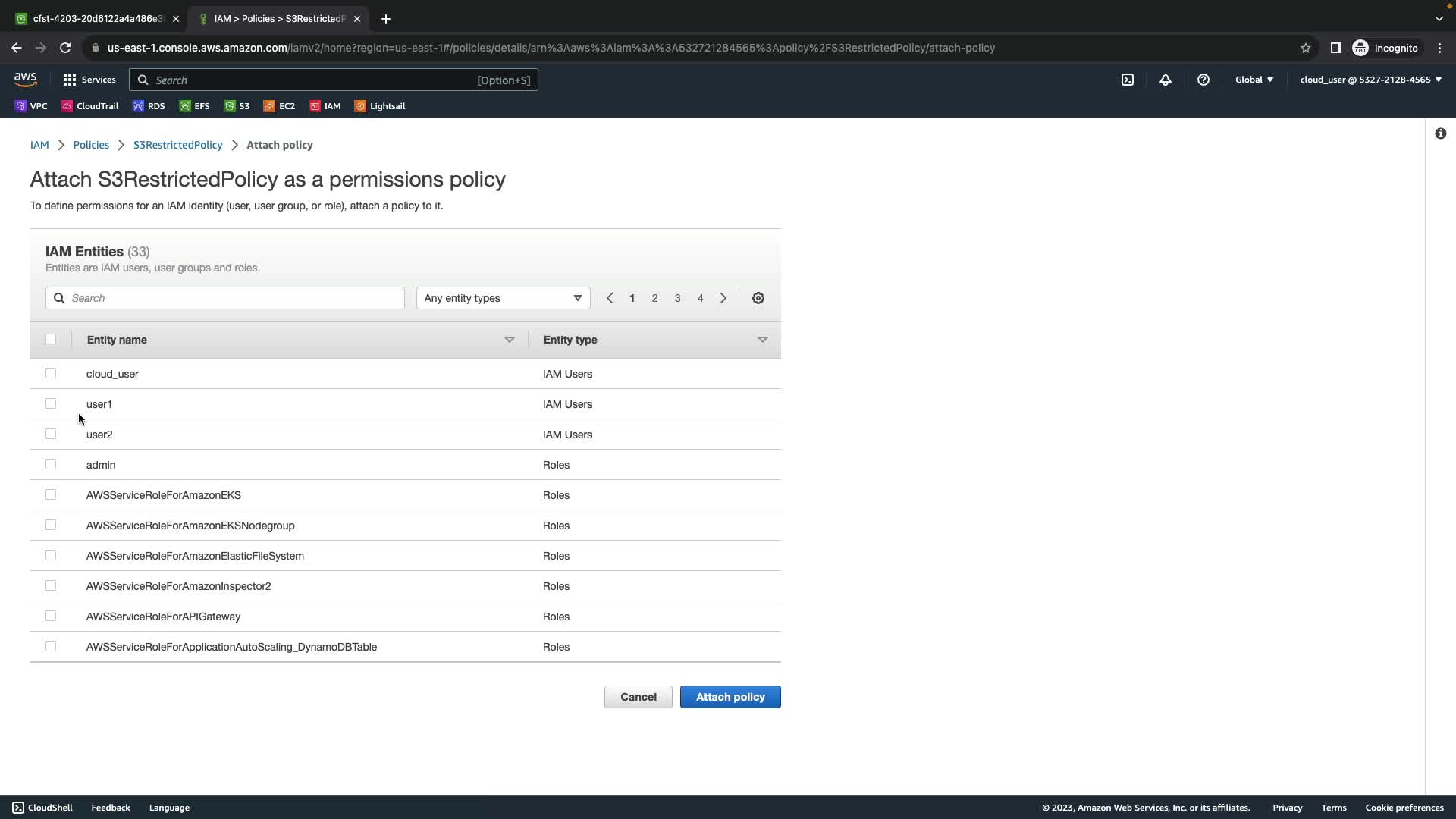
Task: Open table preferences gear icon
Action: [x=758, y=298]
